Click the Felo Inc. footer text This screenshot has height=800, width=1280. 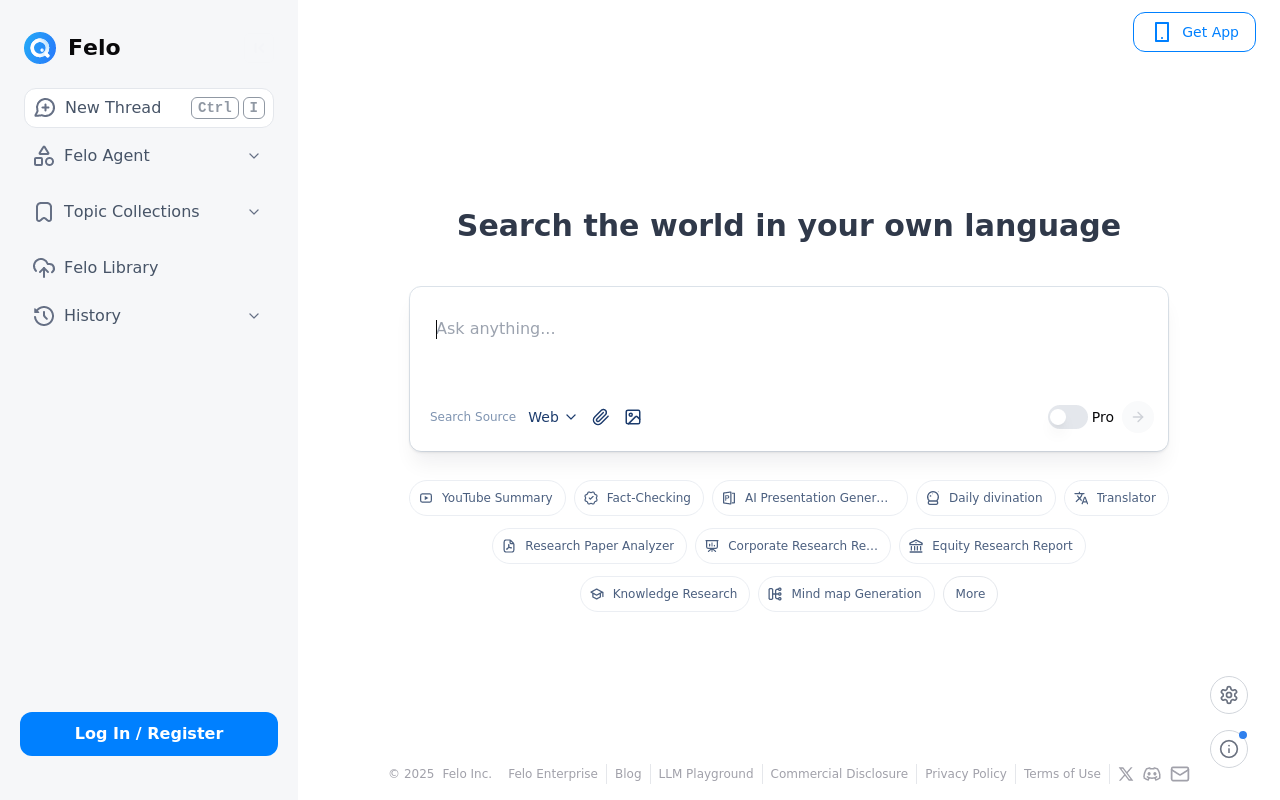pyautogui.click(x=467, y=774)
